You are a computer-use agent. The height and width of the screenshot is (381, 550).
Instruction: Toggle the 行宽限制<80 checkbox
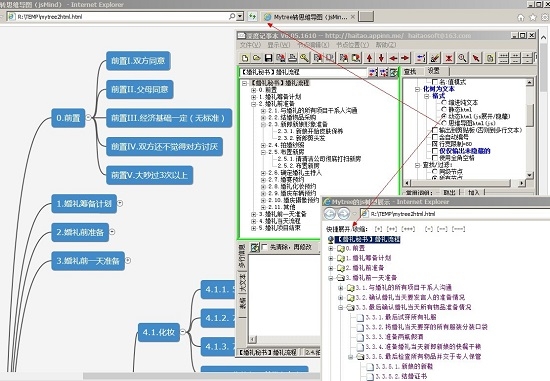tap(435, 144)
